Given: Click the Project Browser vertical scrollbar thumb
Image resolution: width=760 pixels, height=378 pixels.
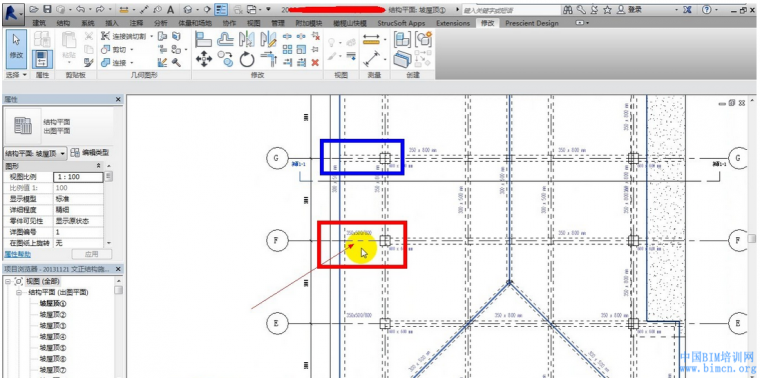Looking at the screenshot, I should pyautogui.click(x=118, y=290).
